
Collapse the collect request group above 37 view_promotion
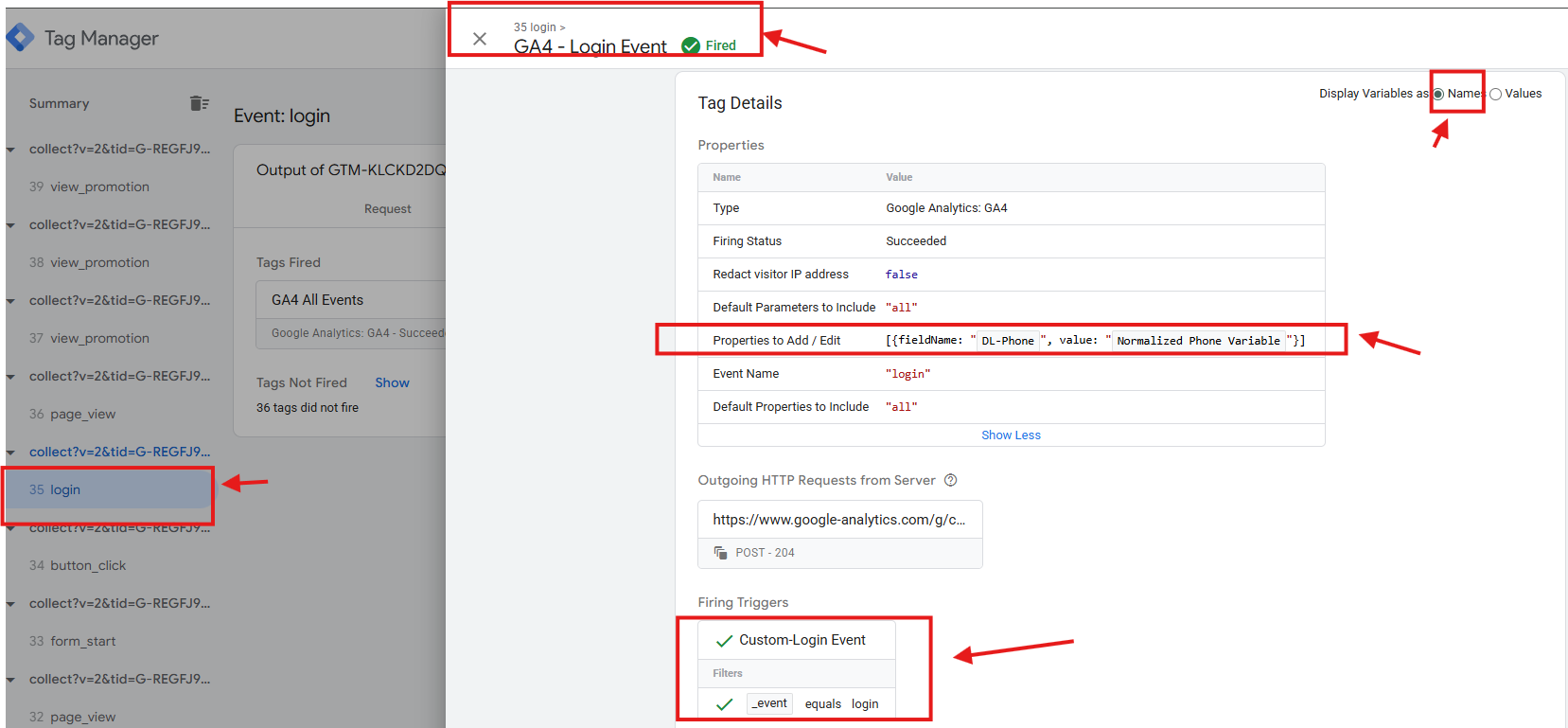pyautogui.click(x=10, y=301)
